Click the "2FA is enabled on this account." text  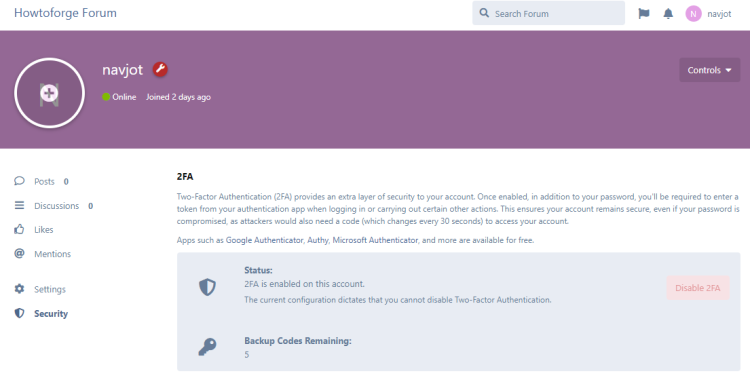coord(304,284)
